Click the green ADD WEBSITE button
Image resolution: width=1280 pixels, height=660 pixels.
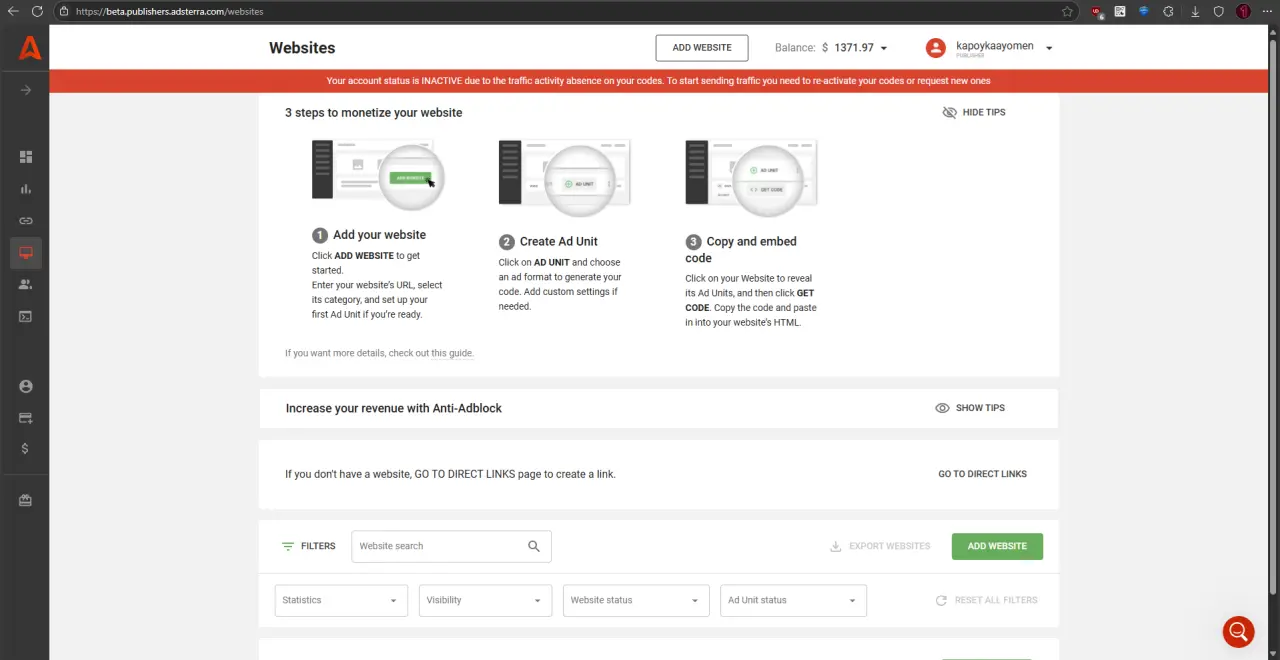coord(997,546)
